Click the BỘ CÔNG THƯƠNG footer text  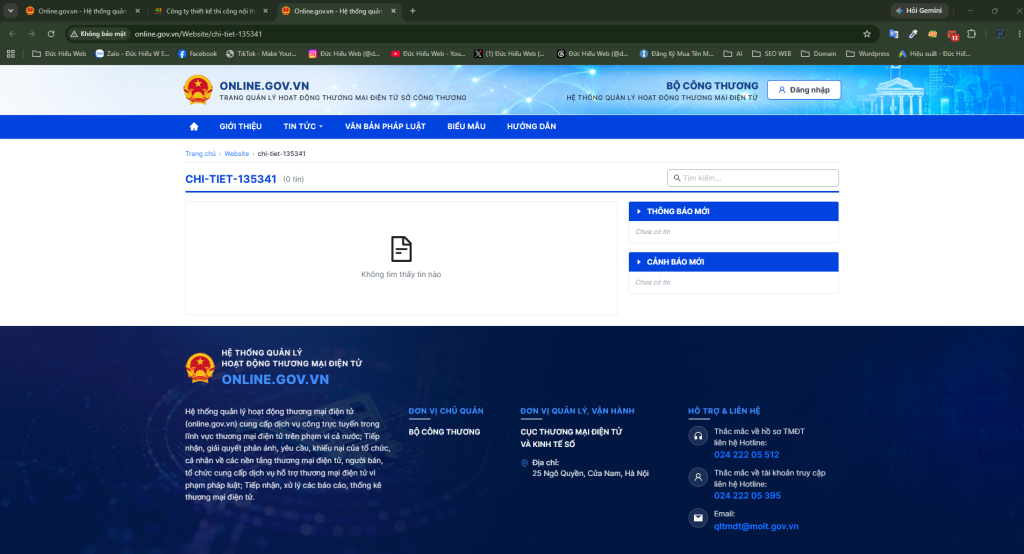coord(444,432)
